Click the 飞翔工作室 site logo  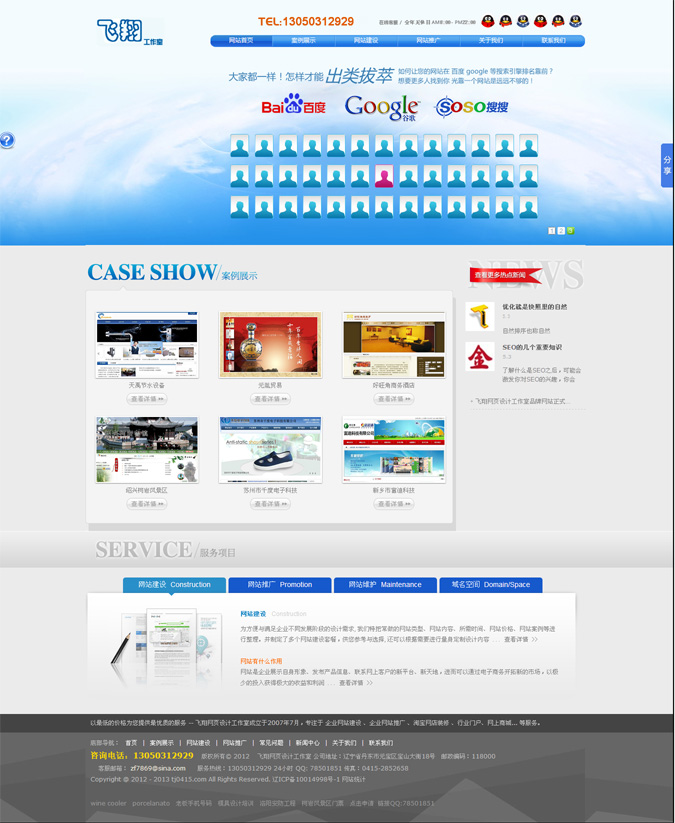130,31
